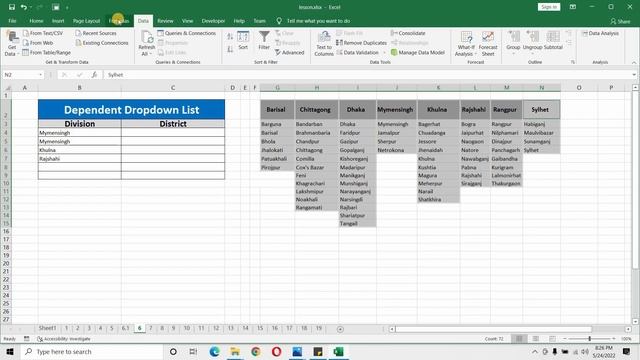Image resolution: width=640 pixels, height=360 pixels.
Task: Click zoom out minus button
Action: pyautogui.click(x=564, y=339)
